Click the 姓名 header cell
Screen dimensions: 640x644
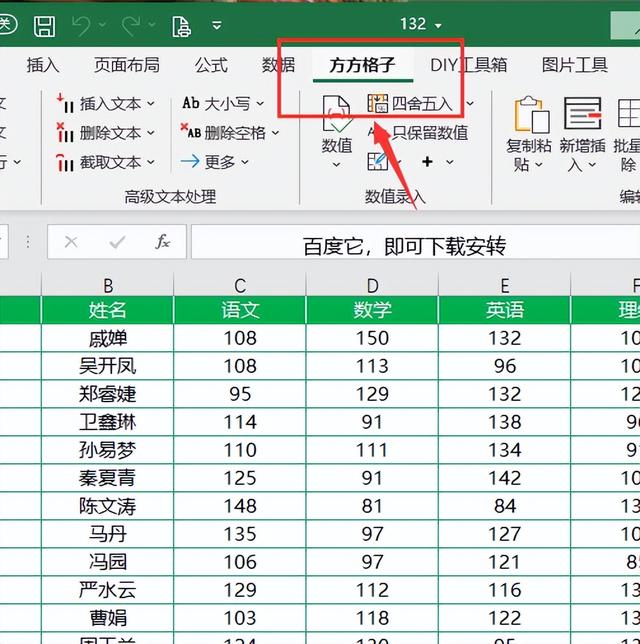(x=108, y=310)
